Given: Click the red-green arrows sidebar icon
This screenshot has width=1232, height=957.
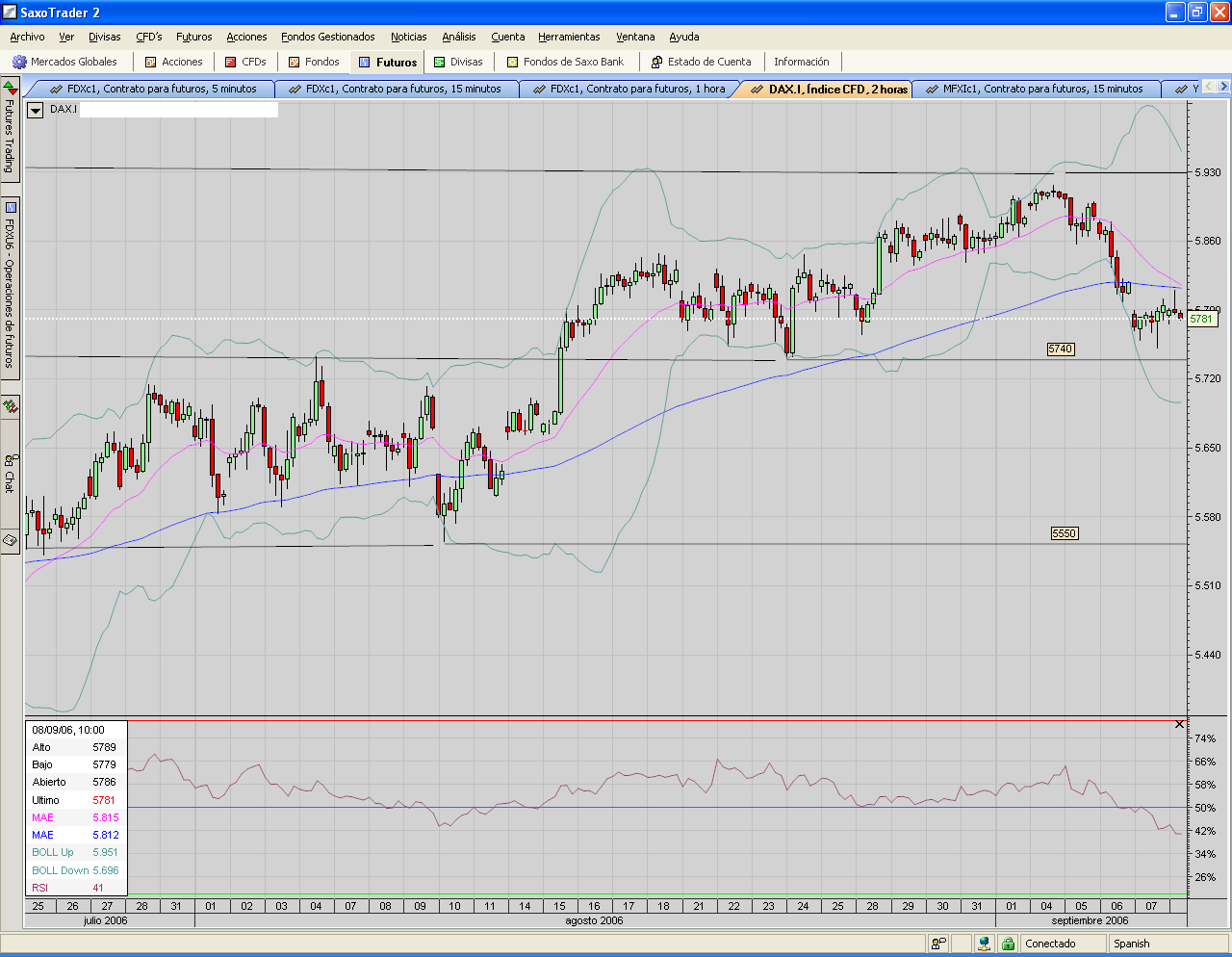Looking at the screenshot, I should click(x=10, y=407).
